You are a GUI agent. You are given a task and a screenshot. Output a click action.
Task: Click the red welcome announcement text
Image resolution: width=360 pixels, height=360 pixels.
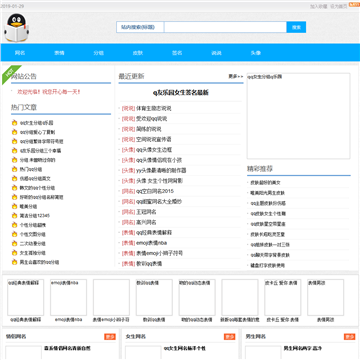point(49,92)
